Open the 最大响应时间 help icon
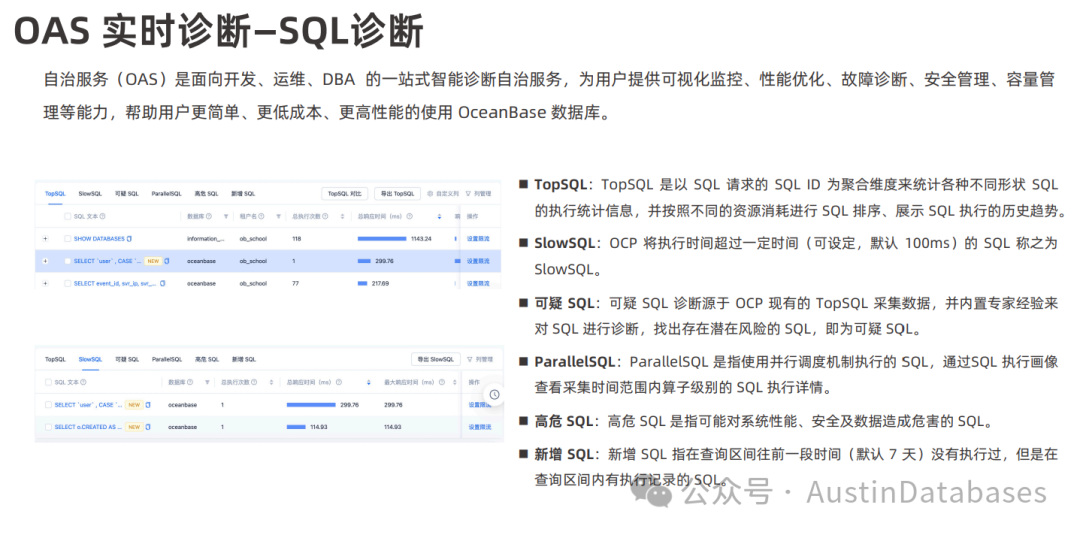Screen dimensions: 1080x535 tap(442, 382)
